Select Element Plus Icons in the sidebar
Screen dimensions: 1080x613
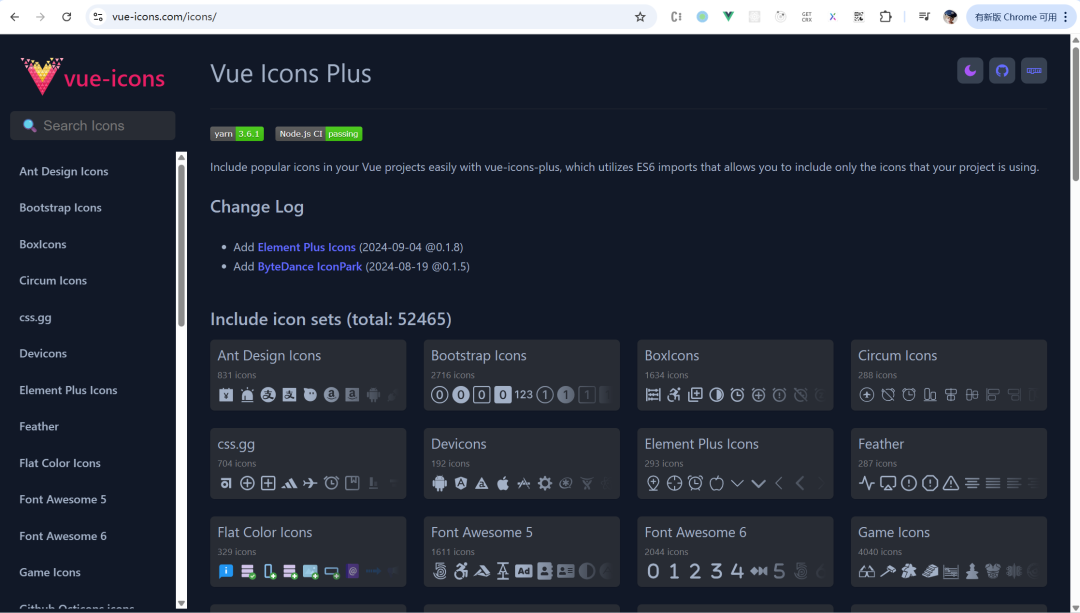coord(68,390)
